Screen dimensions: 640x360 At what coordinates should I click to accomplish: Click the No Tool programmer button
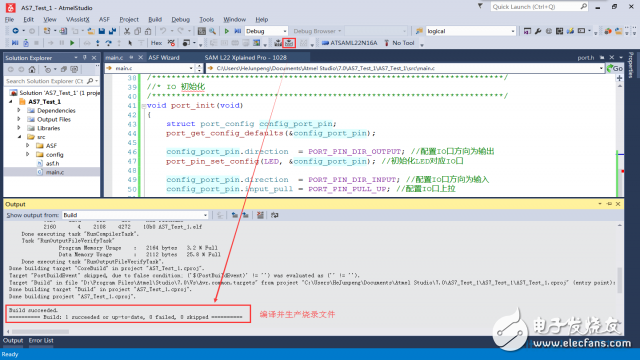(399, 43)
